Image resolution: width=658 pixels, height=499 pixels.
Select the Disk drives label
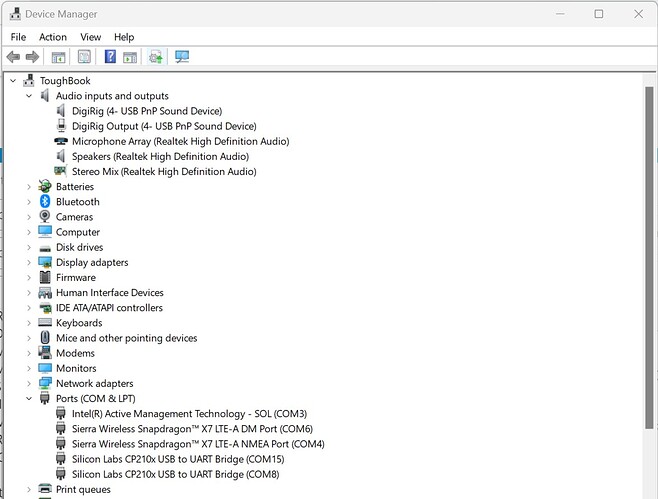[79, 247]
